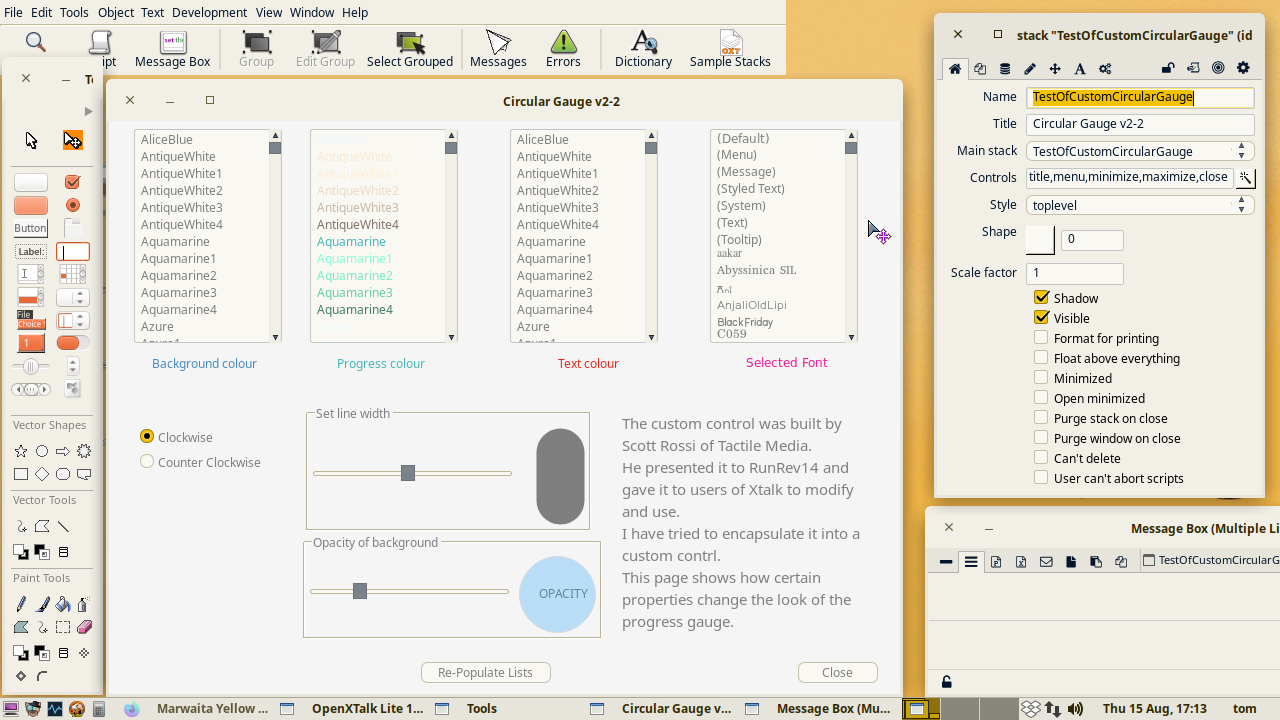1280x720 pixels.
Task: Select the Clockwise radio button
Action: pos(147,437)
